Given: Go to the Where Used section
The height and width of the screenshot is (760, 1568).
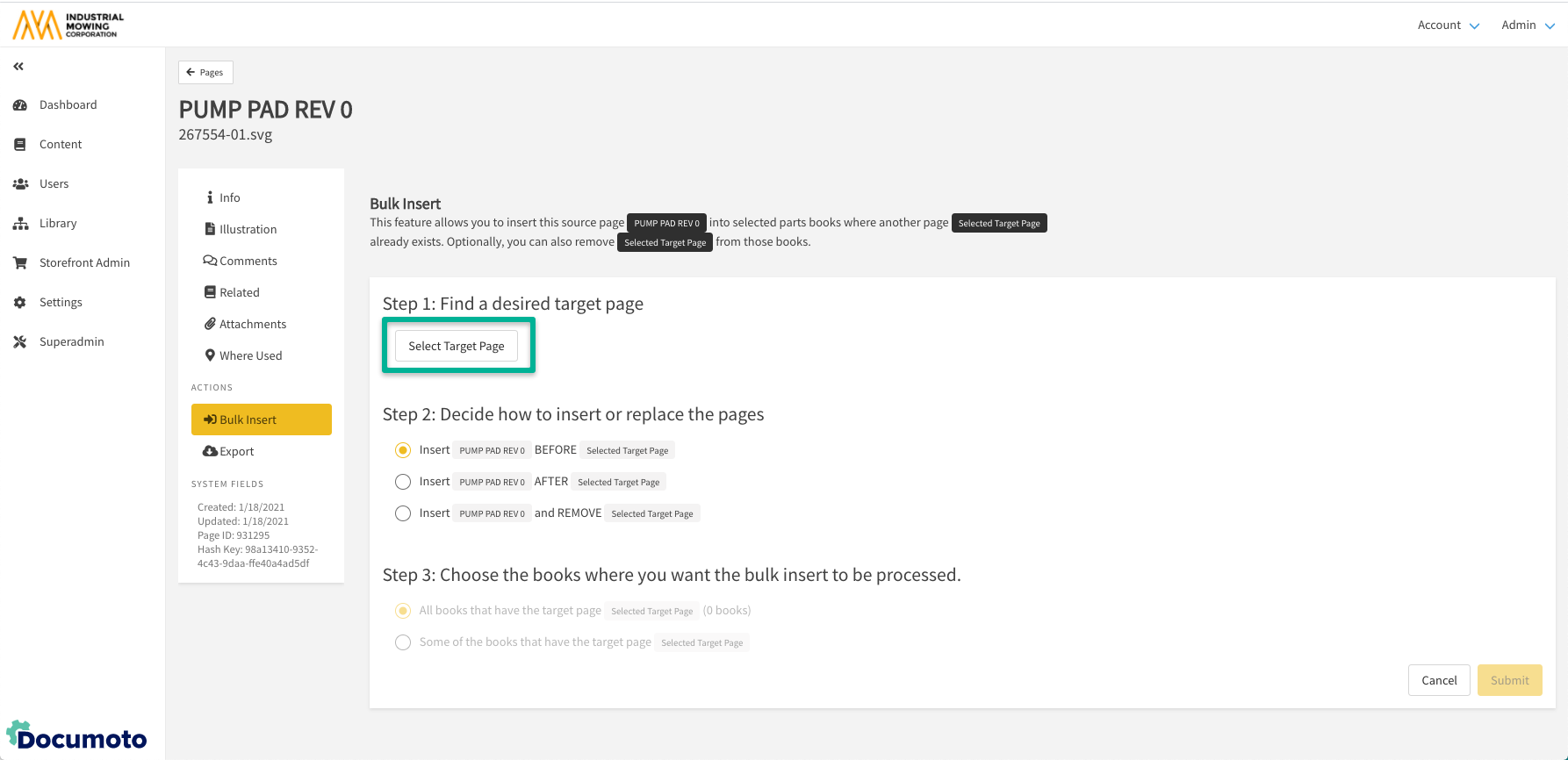Looking at the screenshot, I should point(250,355).
